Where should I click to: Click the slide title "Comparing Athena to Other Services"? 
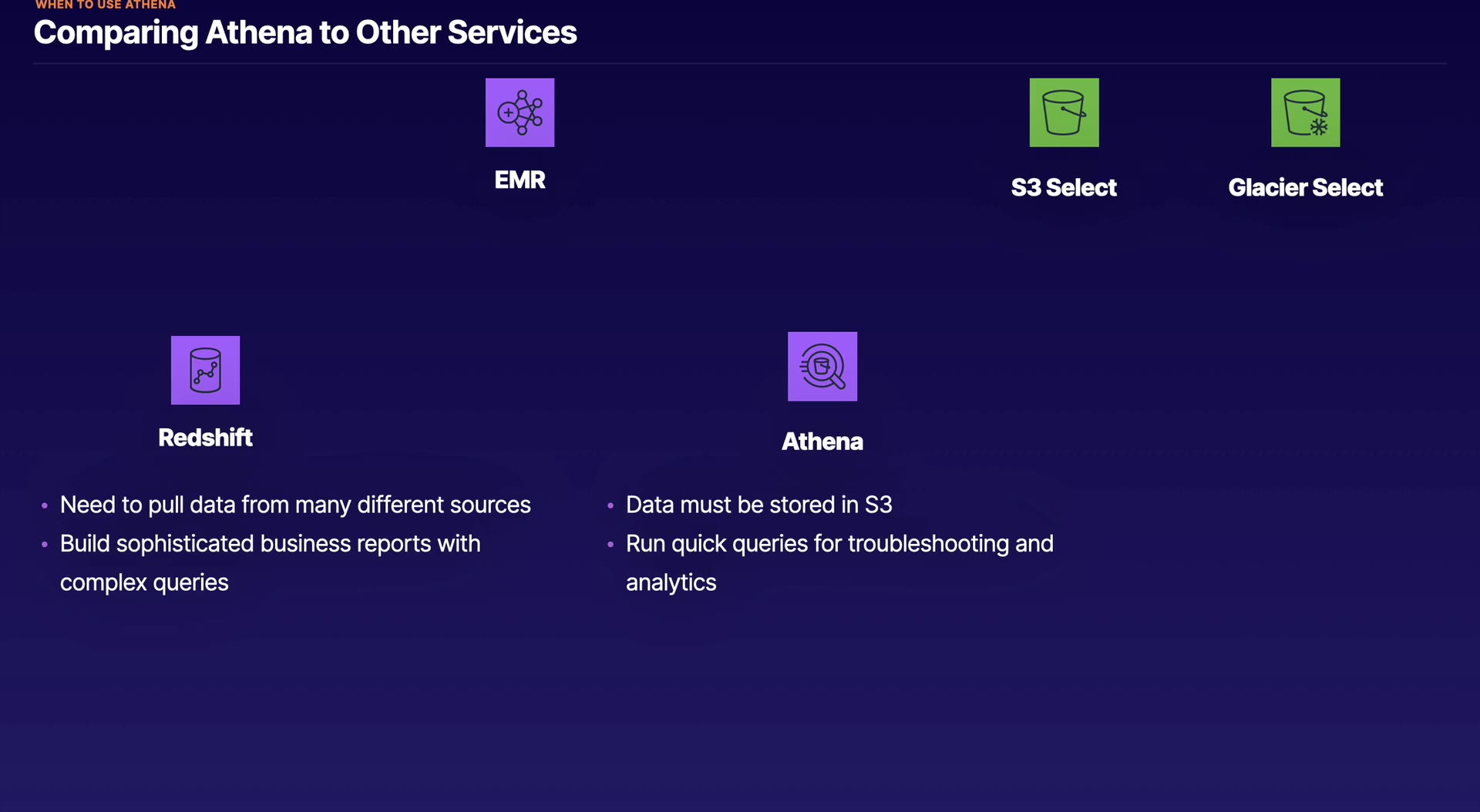click(x=305, y=32)
